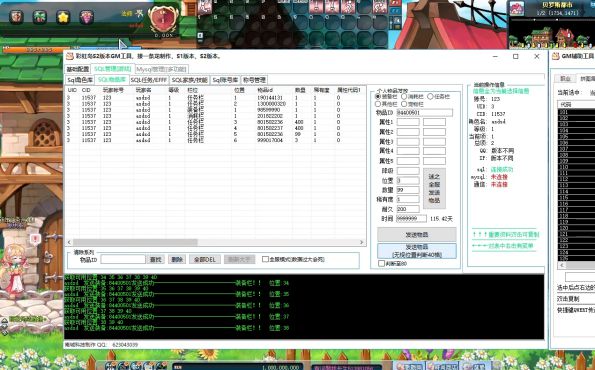This screenshot has height=370, width=595.
Task: Click the 物品ID field holding 84400501
Action: pyautogui.click(x=424, y=112)
